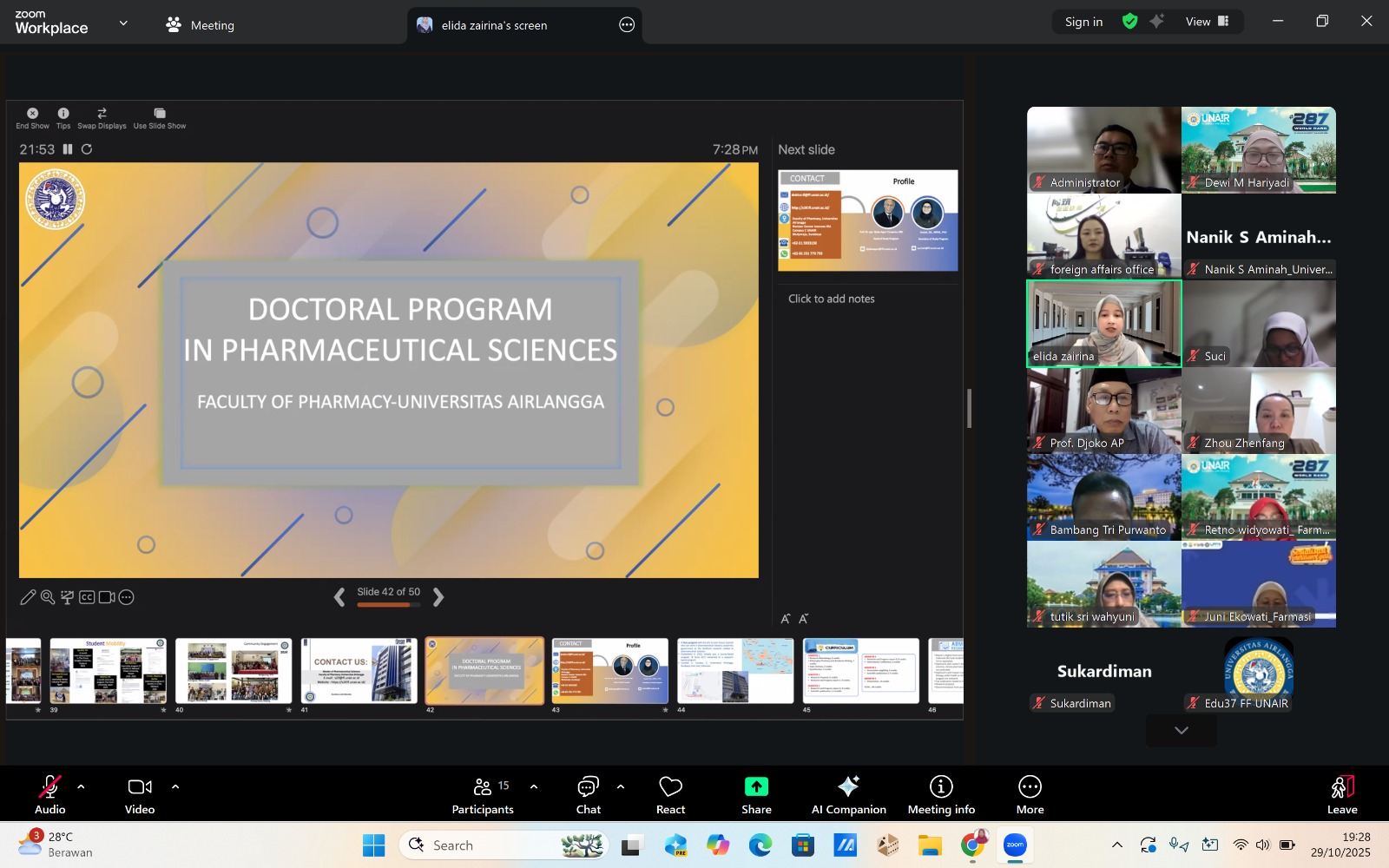Click the Leave meeting button
The height and width of the screenshot is (868, 1389).
[1341, 794]
